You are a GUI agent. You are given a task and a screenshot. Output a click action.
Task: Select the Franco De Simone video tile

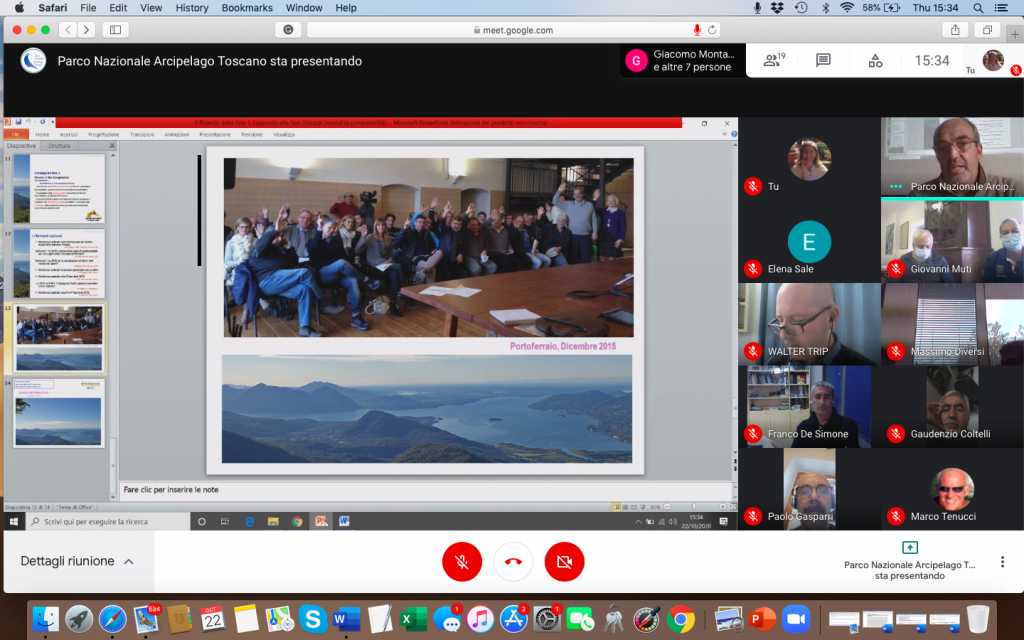pyautogui.click(x=809, y=406)
